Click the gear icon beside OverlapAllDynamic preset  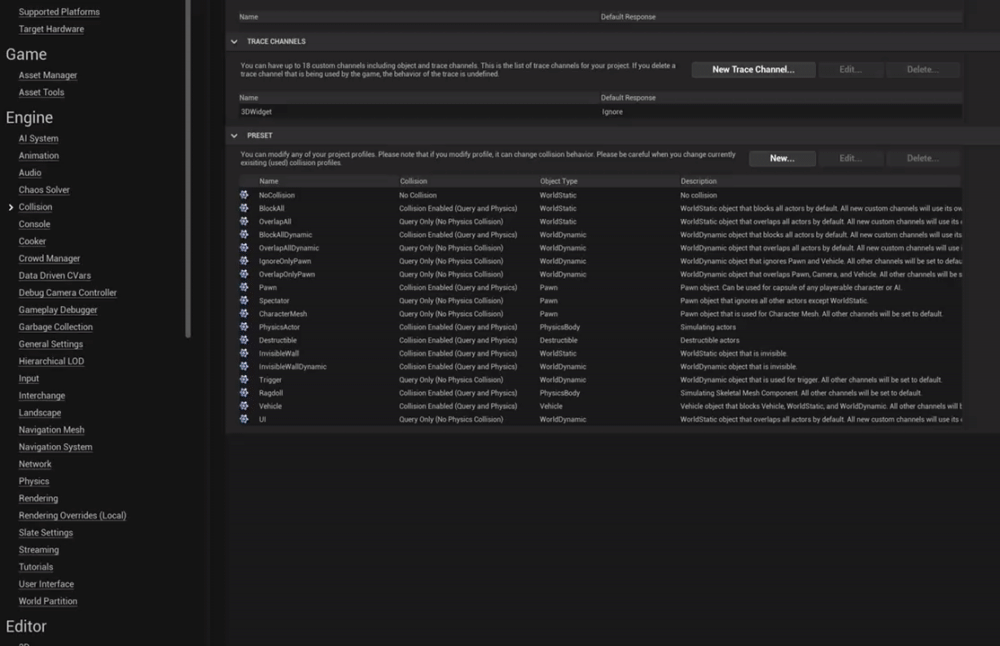coord(244,247)
